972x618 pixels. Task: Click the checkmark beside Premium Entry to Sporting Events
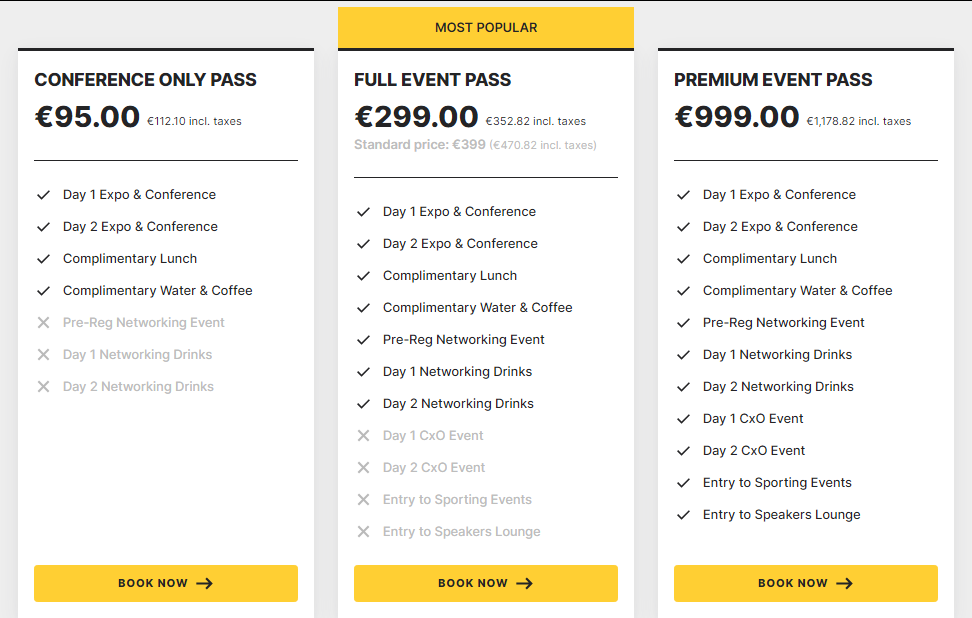point(683,483)
